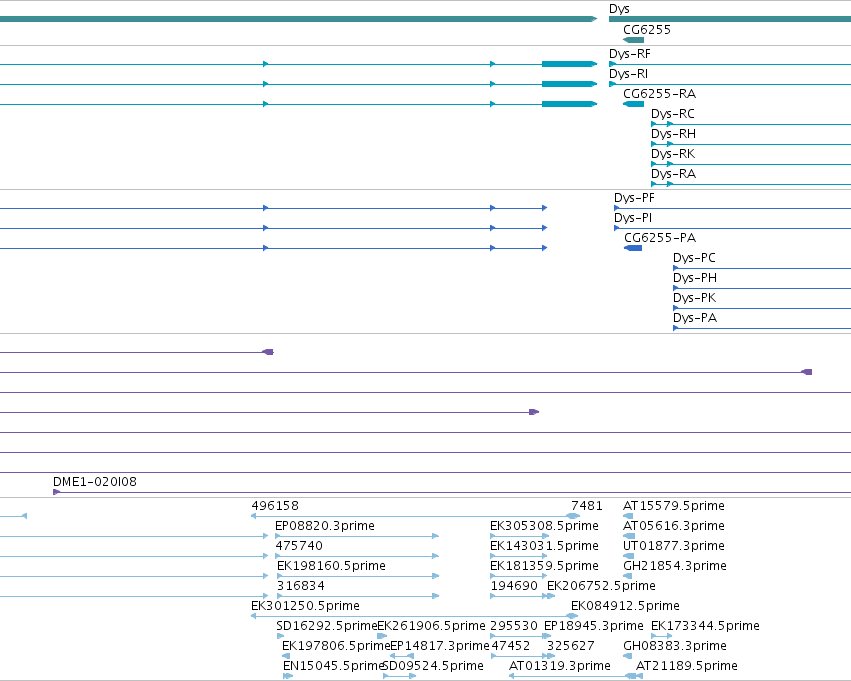Select EK206752.5prime EST
851x681 pixels.
click(601, 586)
